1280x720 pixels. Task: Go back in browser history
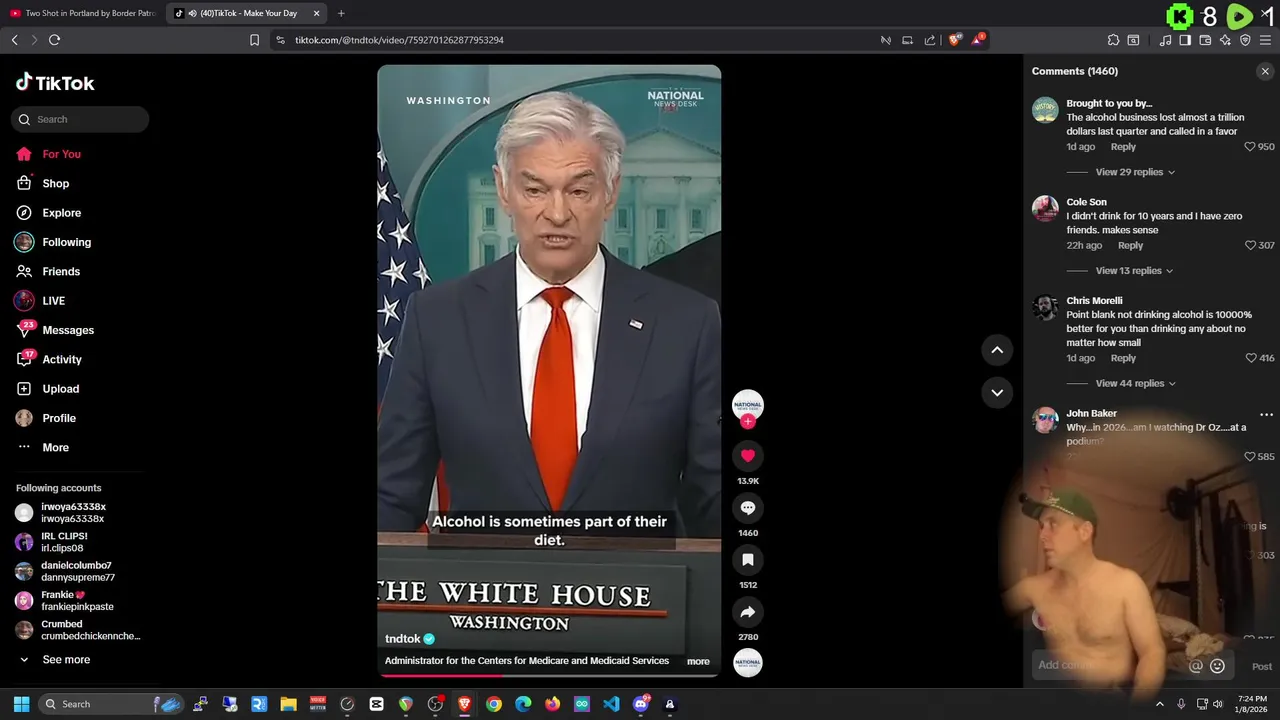click(x=14, y=40)
